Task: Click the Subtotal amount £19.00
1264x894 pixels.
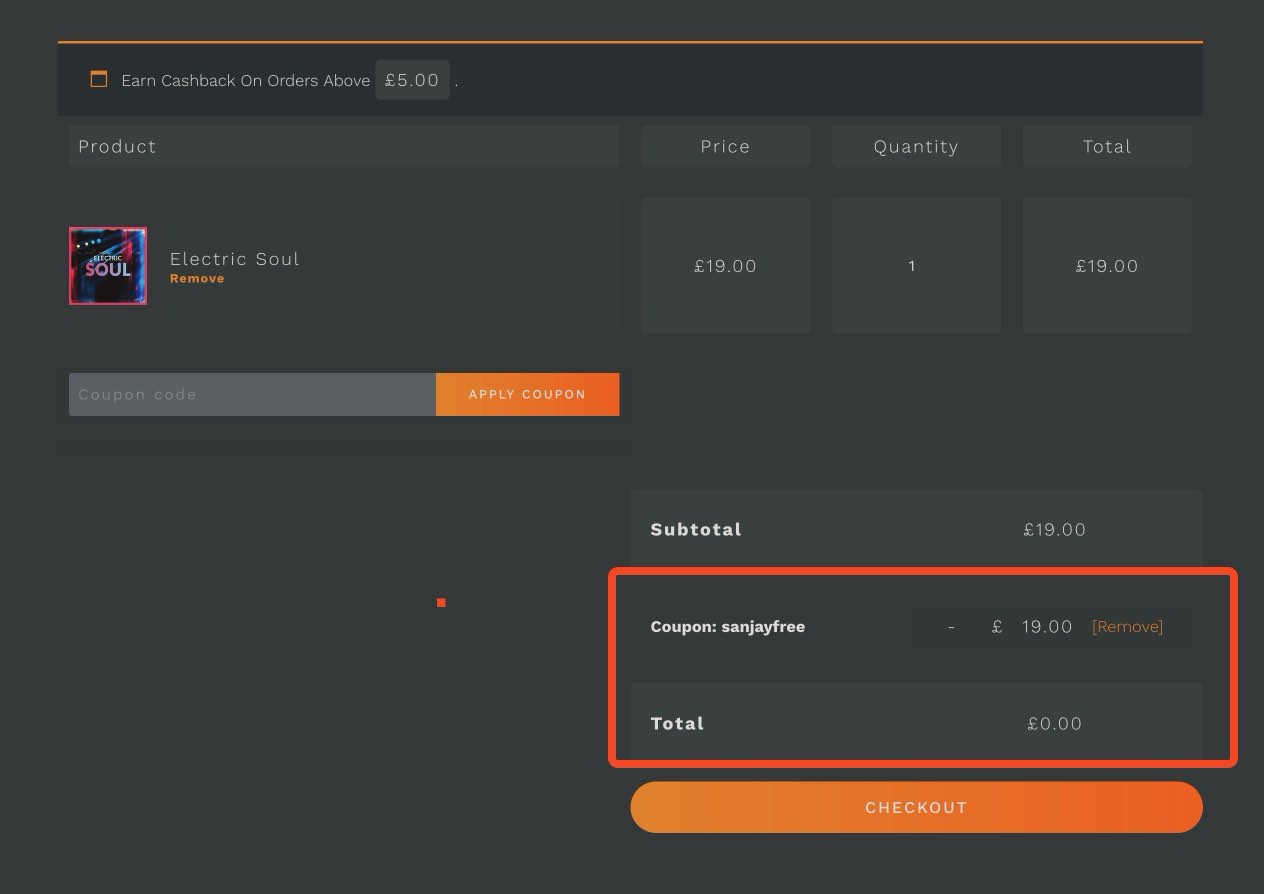Action: click(x=1054, y=530)
